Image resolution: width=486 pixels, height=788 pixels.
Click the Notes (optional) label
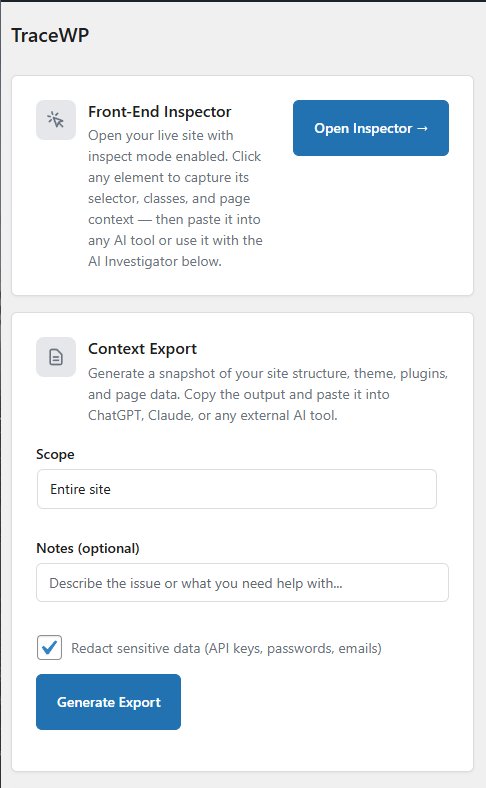88,548
